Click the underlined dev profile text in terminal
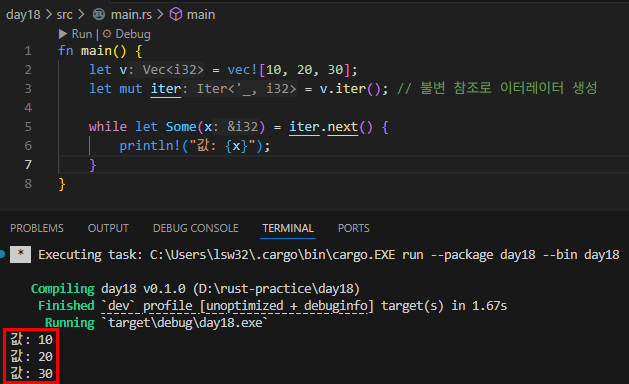The height and width of the screenshot is (384, 629). tap(237, 306)
